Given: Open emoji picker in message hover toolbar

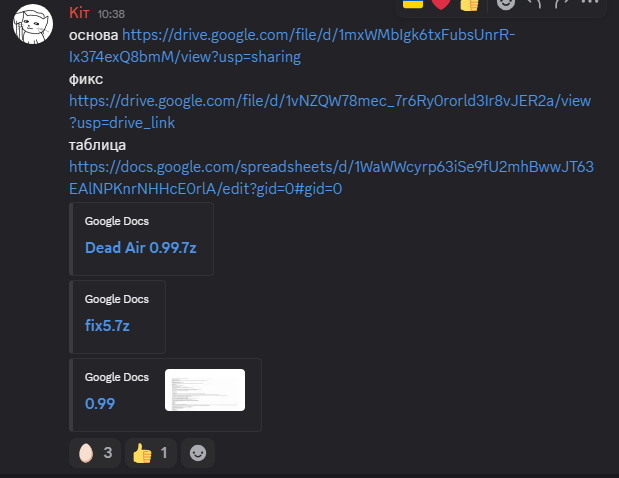Looking at the screenshot, I should coord(506,4).
